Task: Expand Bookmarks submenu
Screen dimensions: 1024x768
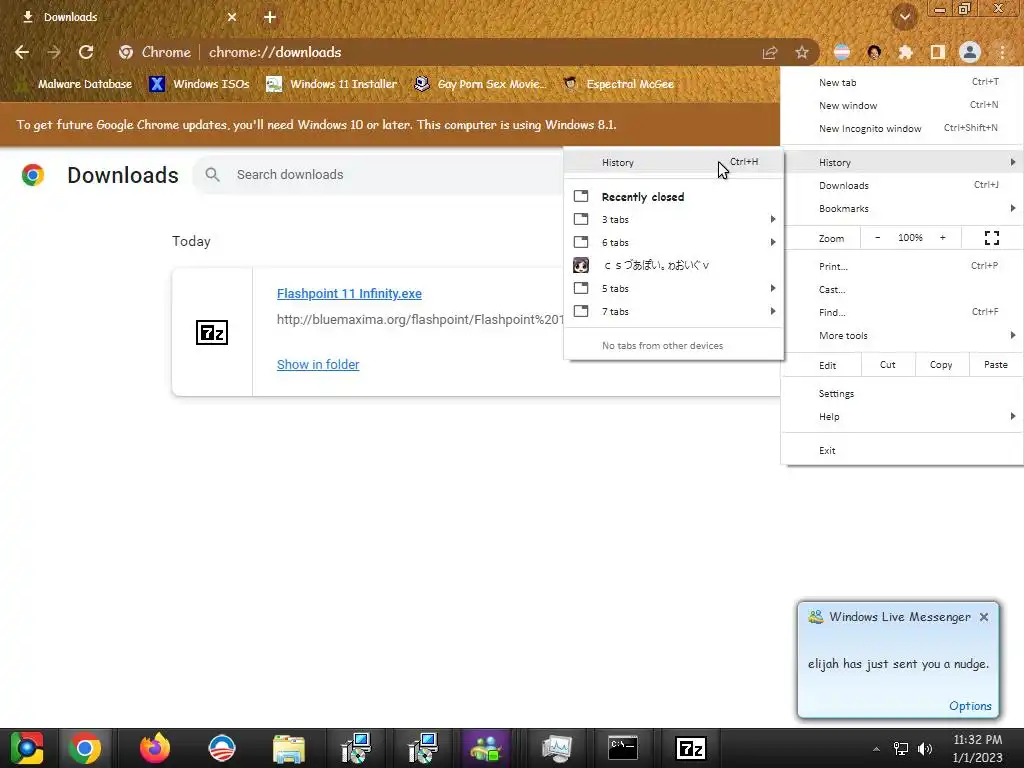Action: (x=902, y=208)
